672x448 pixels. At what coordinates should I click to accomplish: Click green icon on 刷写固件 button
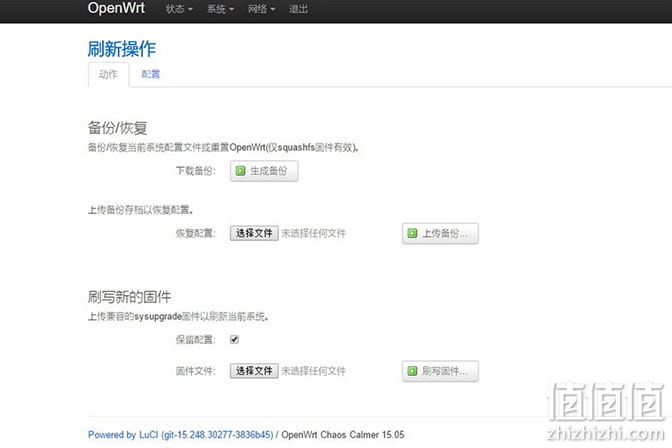[x=412, y=371]
